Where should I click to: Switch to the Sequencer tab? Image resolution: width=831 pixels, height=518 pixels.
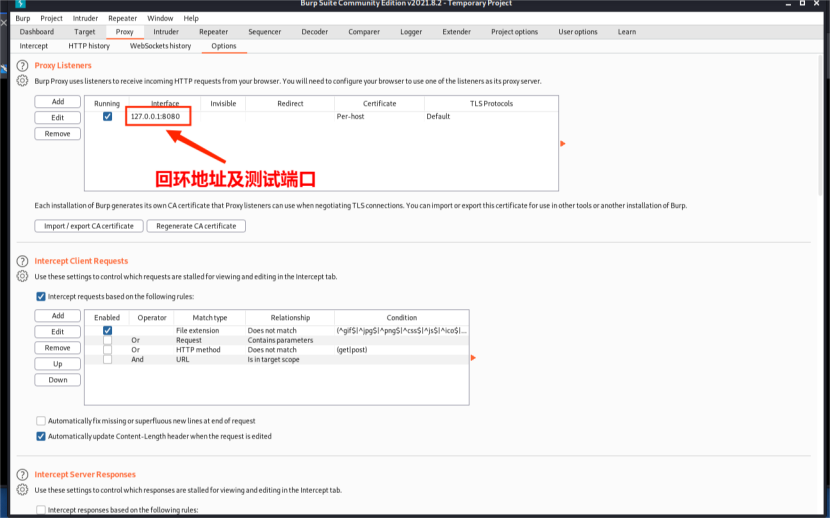pos(264,32)
